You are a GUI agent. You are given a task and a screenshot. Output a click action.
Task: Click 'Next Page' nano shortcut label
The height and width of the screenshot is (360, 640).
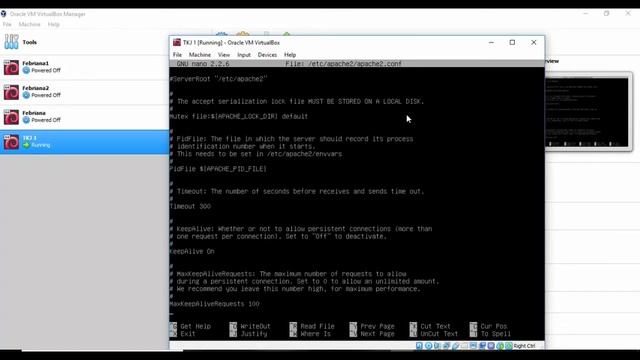(378, 334)
